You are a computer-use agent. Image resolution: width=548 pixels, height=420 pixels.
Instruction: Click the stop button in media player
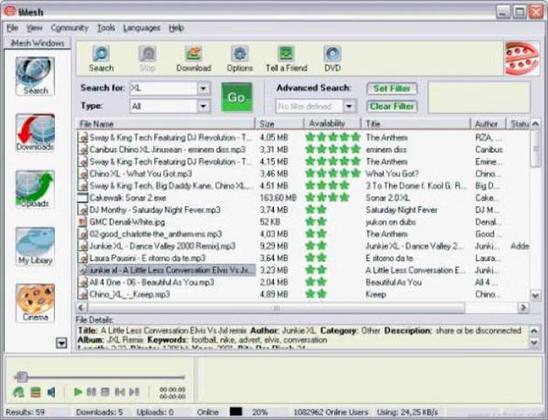[105, 392]
